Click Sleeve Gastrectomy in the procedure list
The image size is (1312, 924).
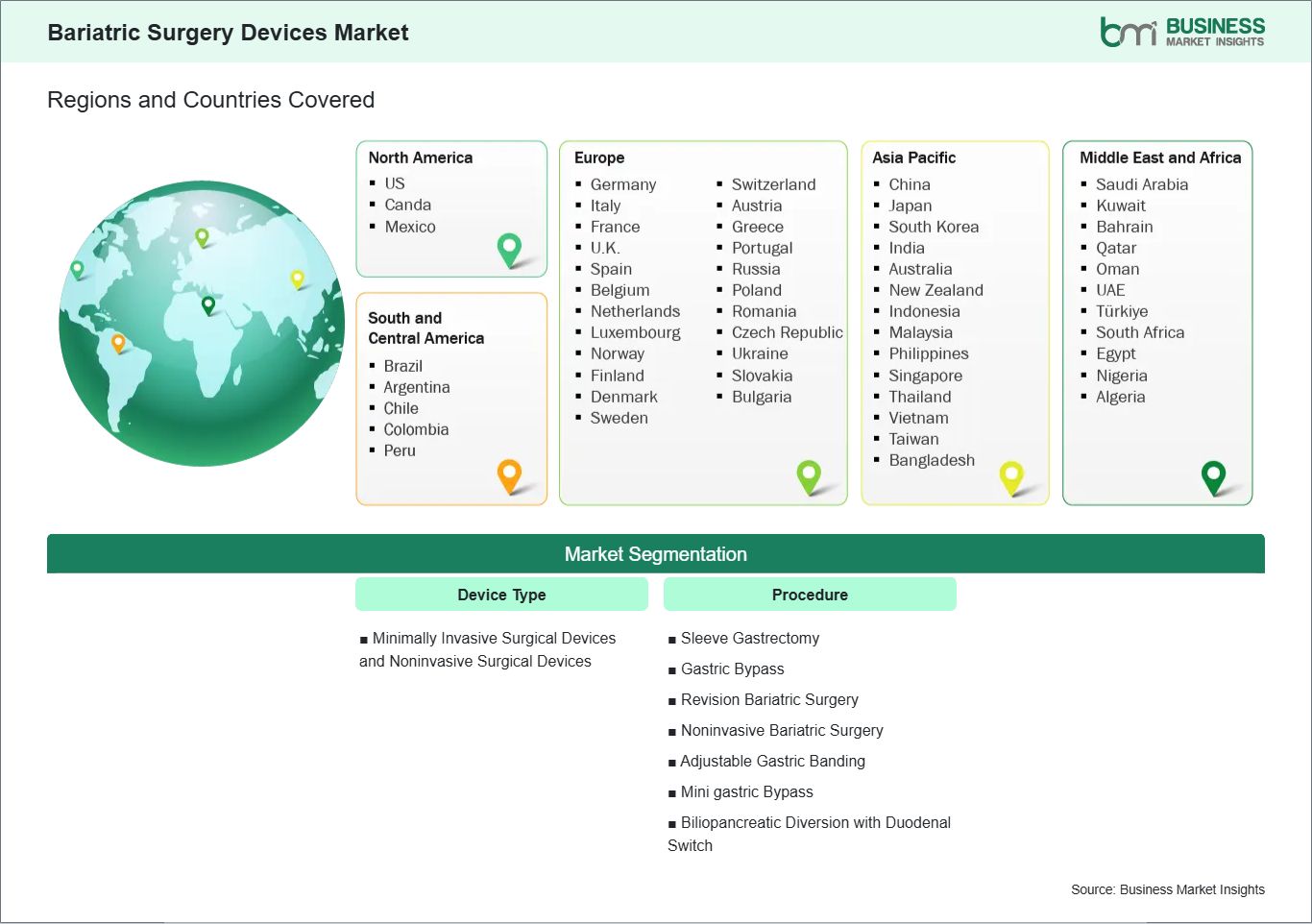[x=749, y=639]
